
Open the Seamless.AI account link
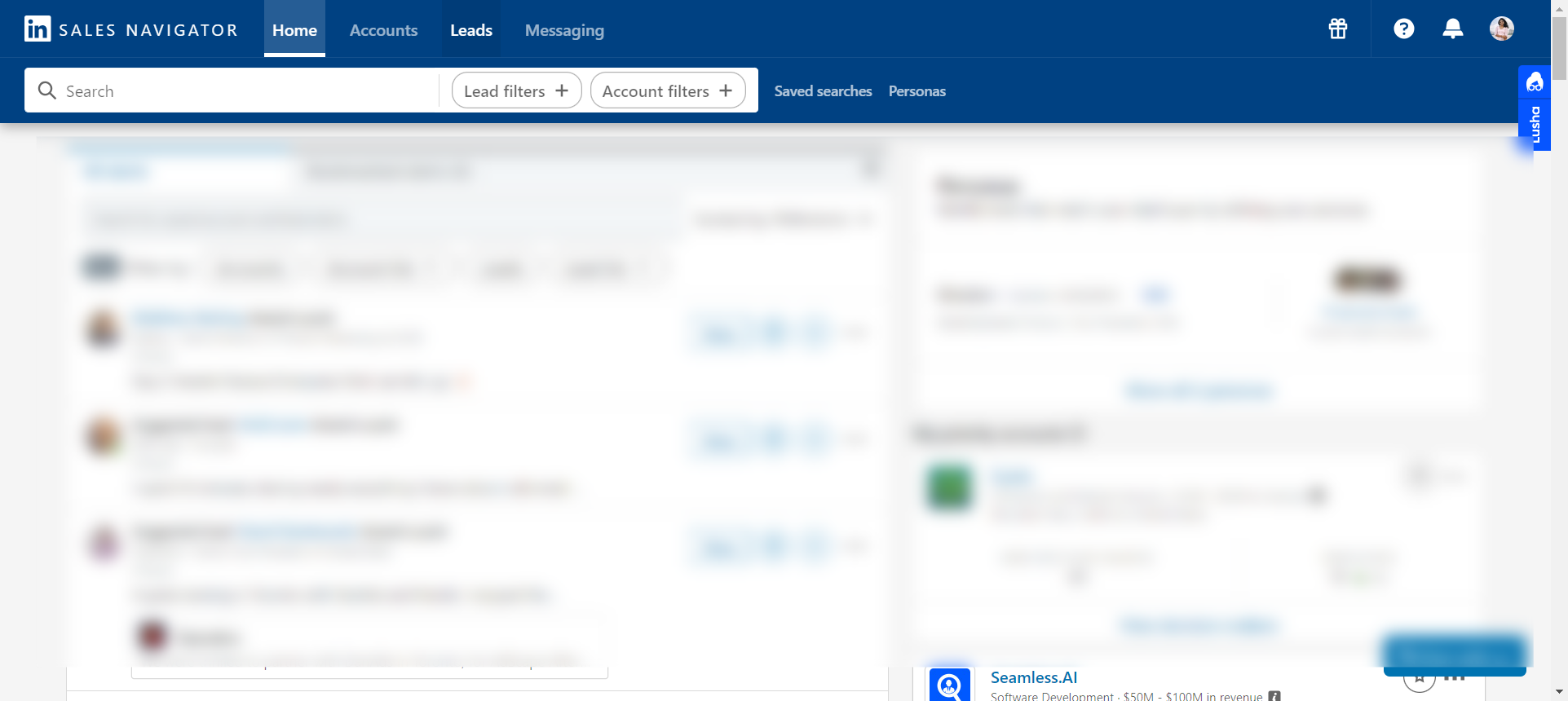(x=1033, y=677)
